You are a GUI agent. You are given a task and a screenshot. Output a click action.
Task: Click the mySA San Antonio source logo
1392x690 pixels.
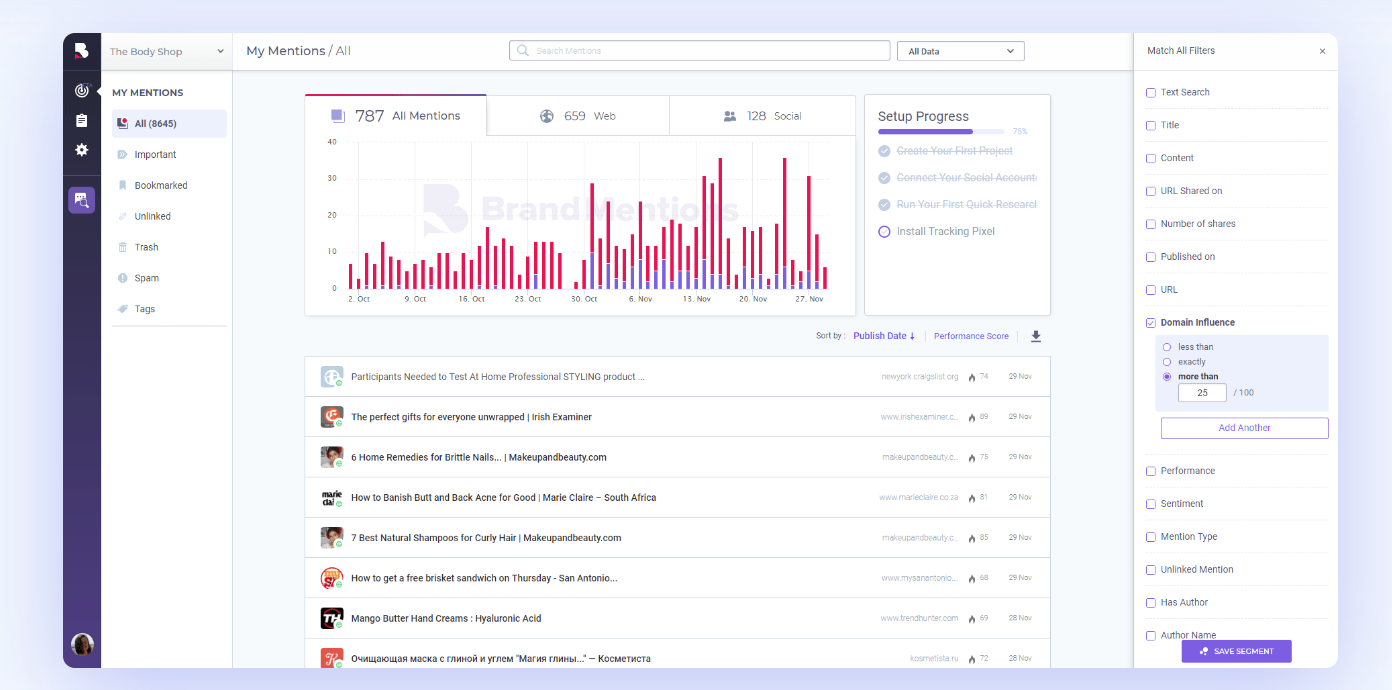[x=332, y=578]
